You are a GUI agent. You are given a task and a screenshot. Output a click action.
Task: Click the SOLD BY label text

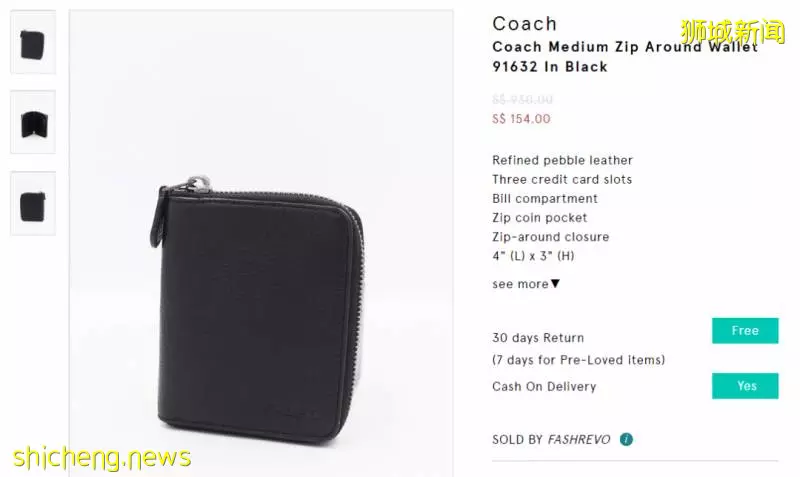pyautogui.click(x=517, y=440)
